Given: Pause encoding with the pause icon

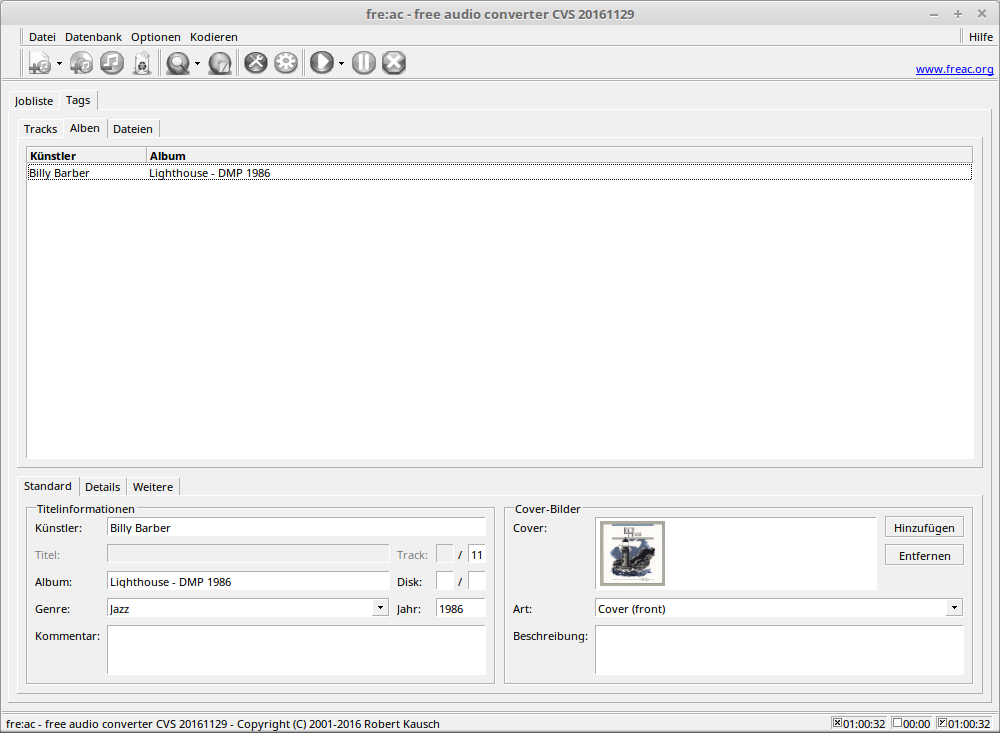Looking at the screenshot, I should (364, 63).
